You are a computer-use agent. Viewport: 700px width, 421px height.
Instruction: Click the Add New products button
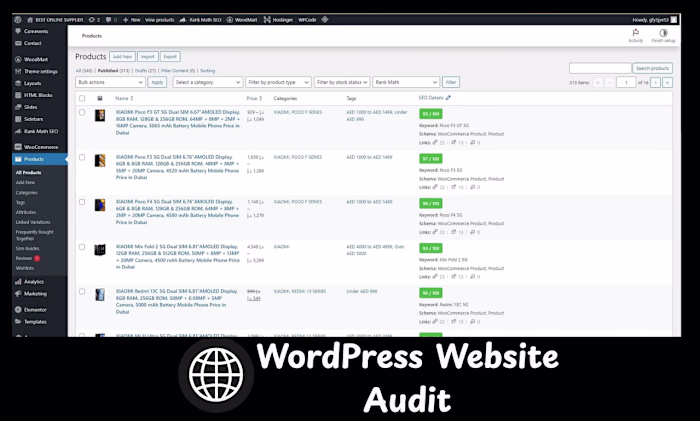point(122,57)
